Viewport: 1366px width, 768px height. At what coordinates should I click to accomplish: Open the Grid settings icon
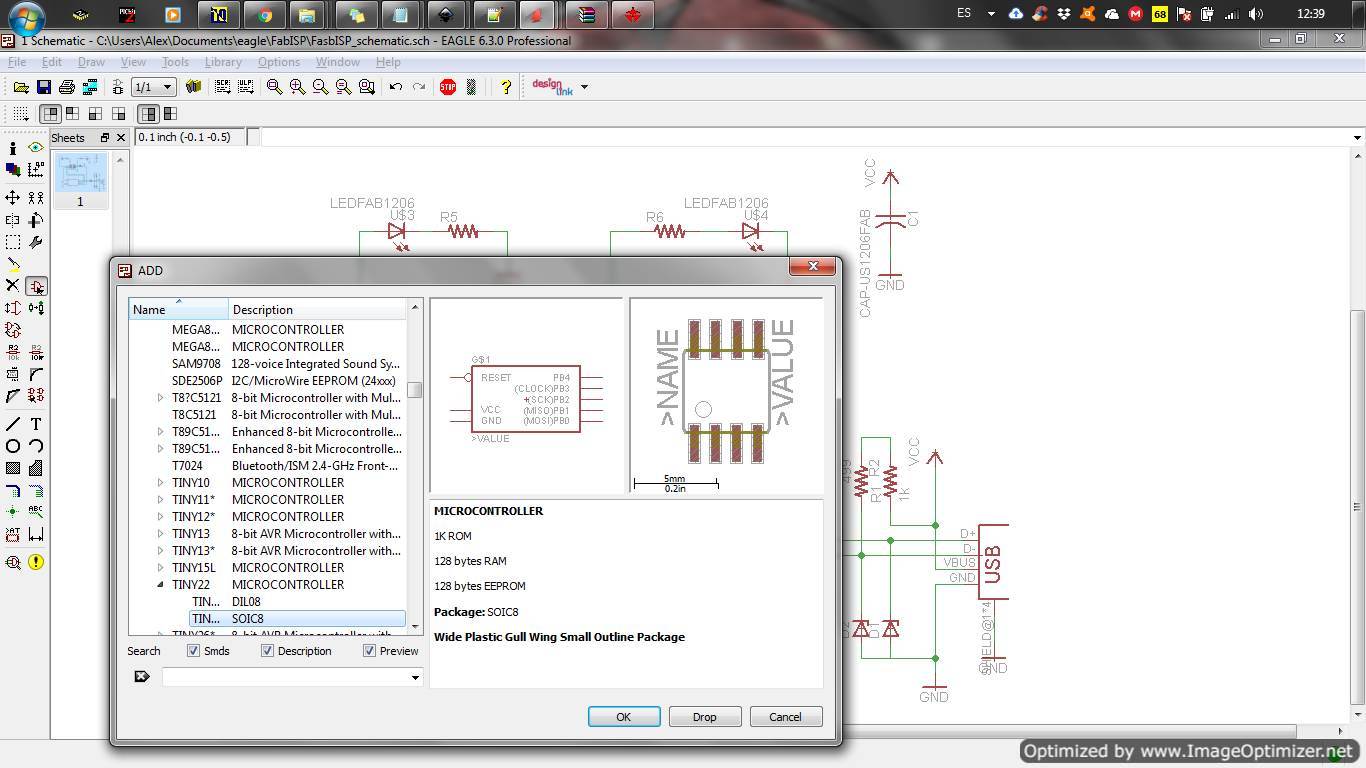[x=20, y=114]
